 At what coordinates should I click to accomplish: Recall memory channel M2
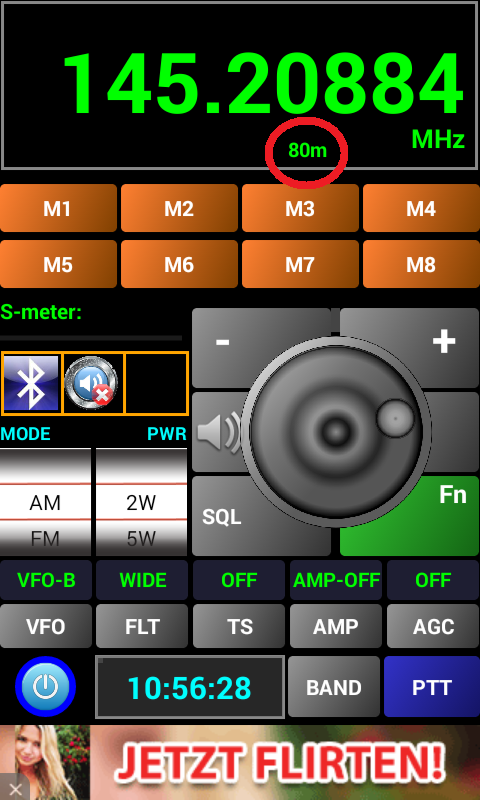pos(179,209)
